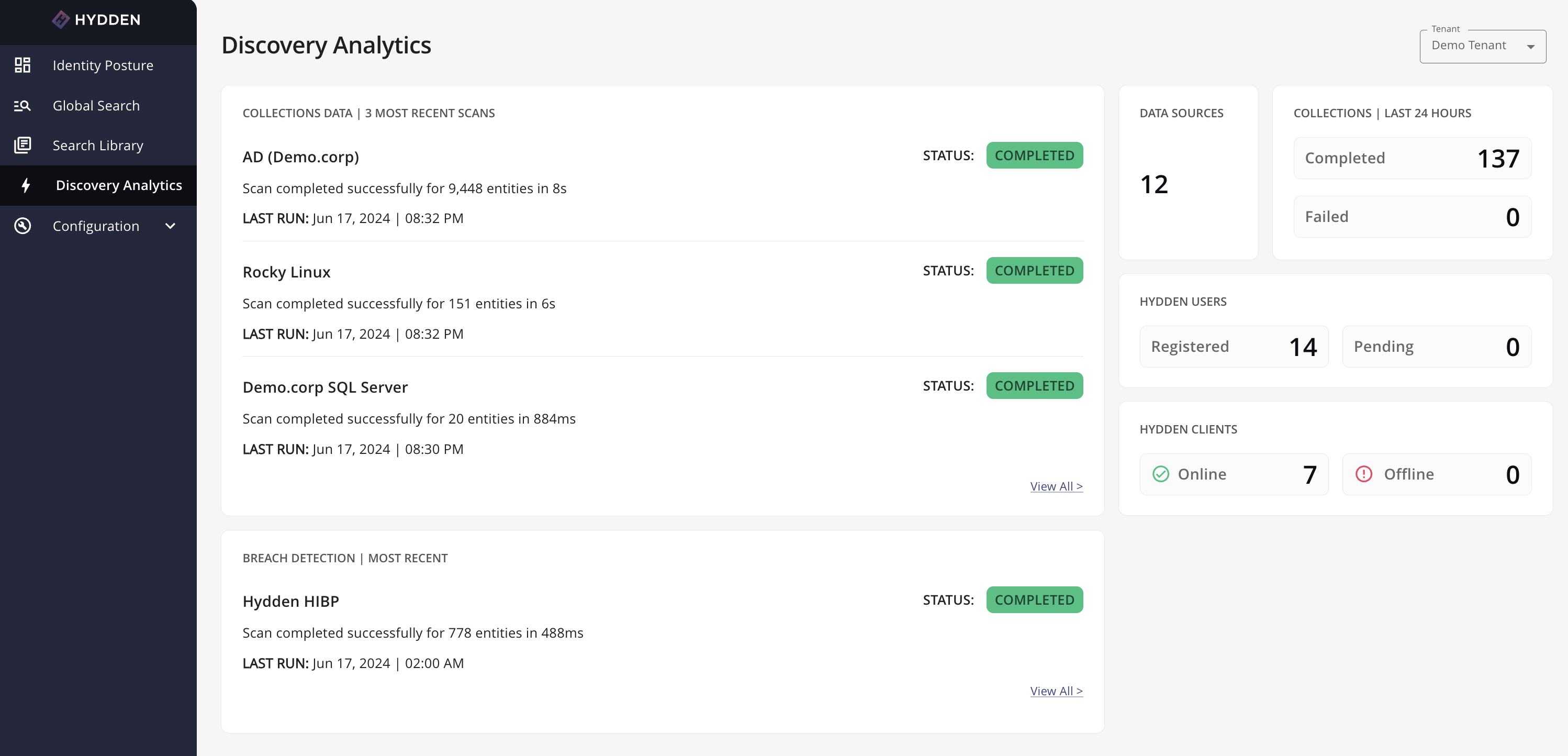This screenshot has width=1568, height=756.
Task: Click View All under Collections Data
Action: point(1056,486)
